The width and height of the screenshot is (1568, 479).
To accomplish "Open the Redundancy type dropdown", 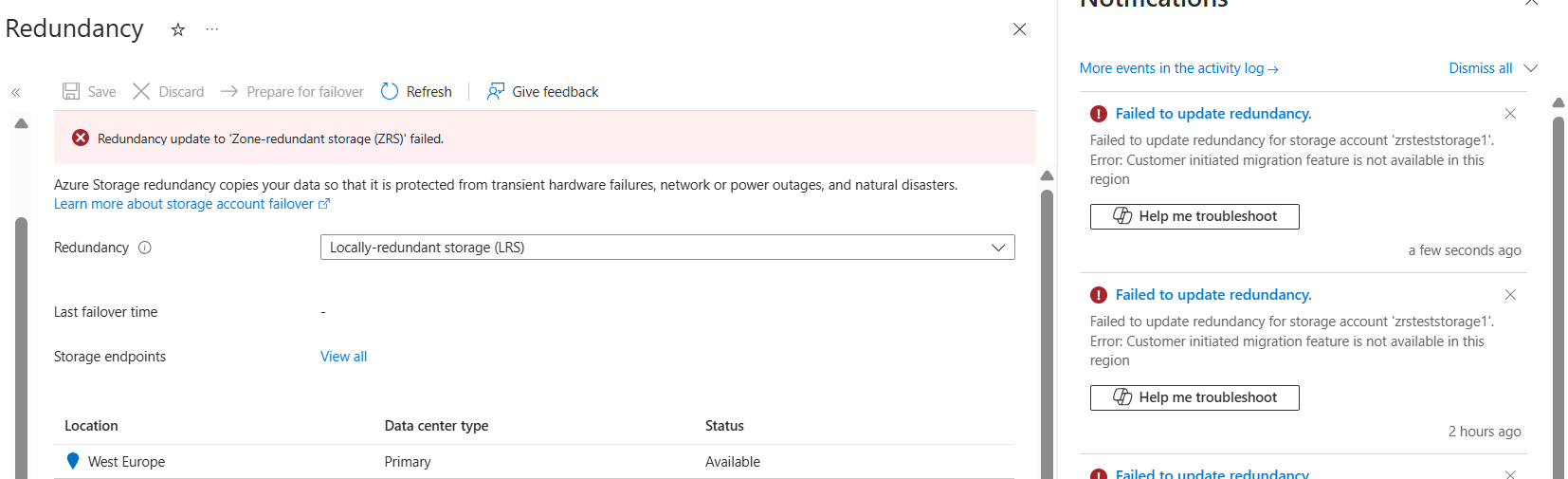I will pos(667,248).
